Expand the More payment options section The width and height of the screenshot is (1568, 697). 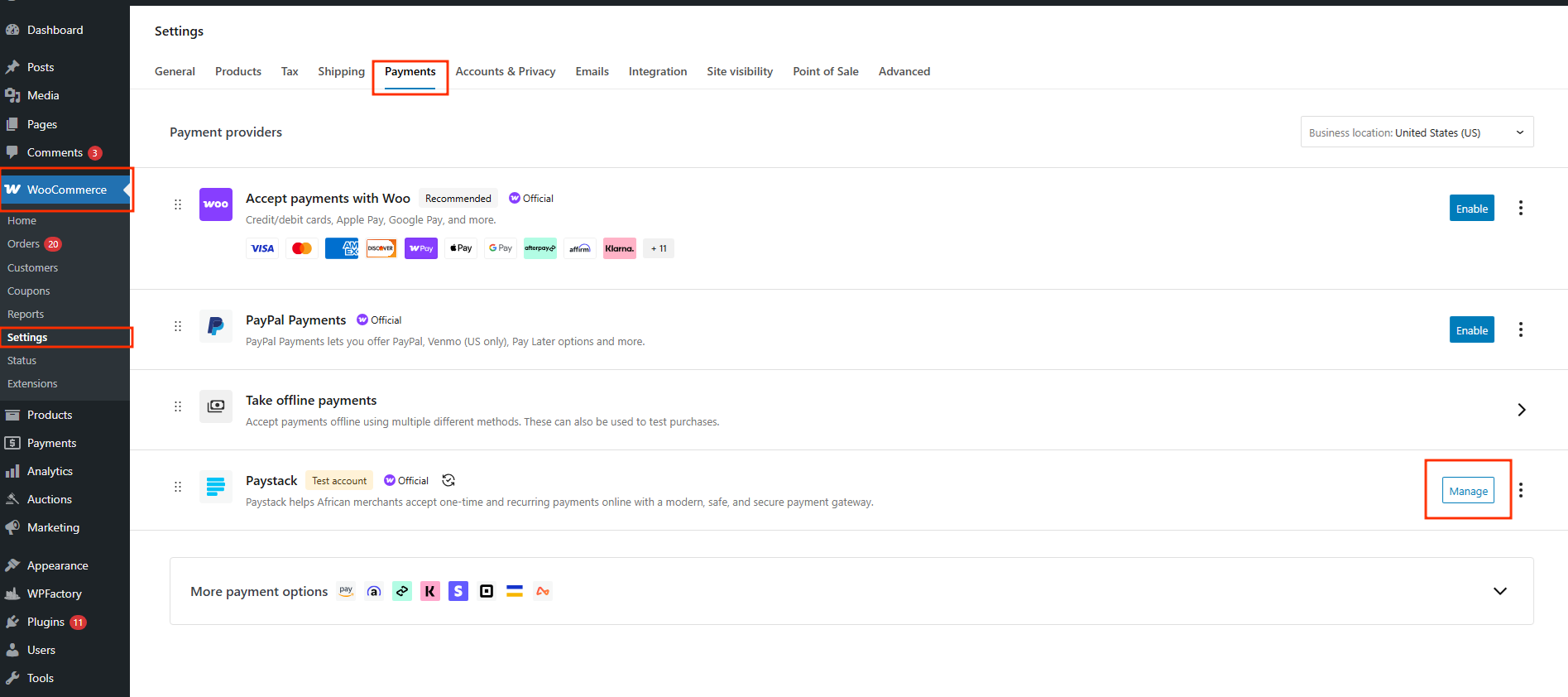pyautogui.click(x=1500, y=591)
